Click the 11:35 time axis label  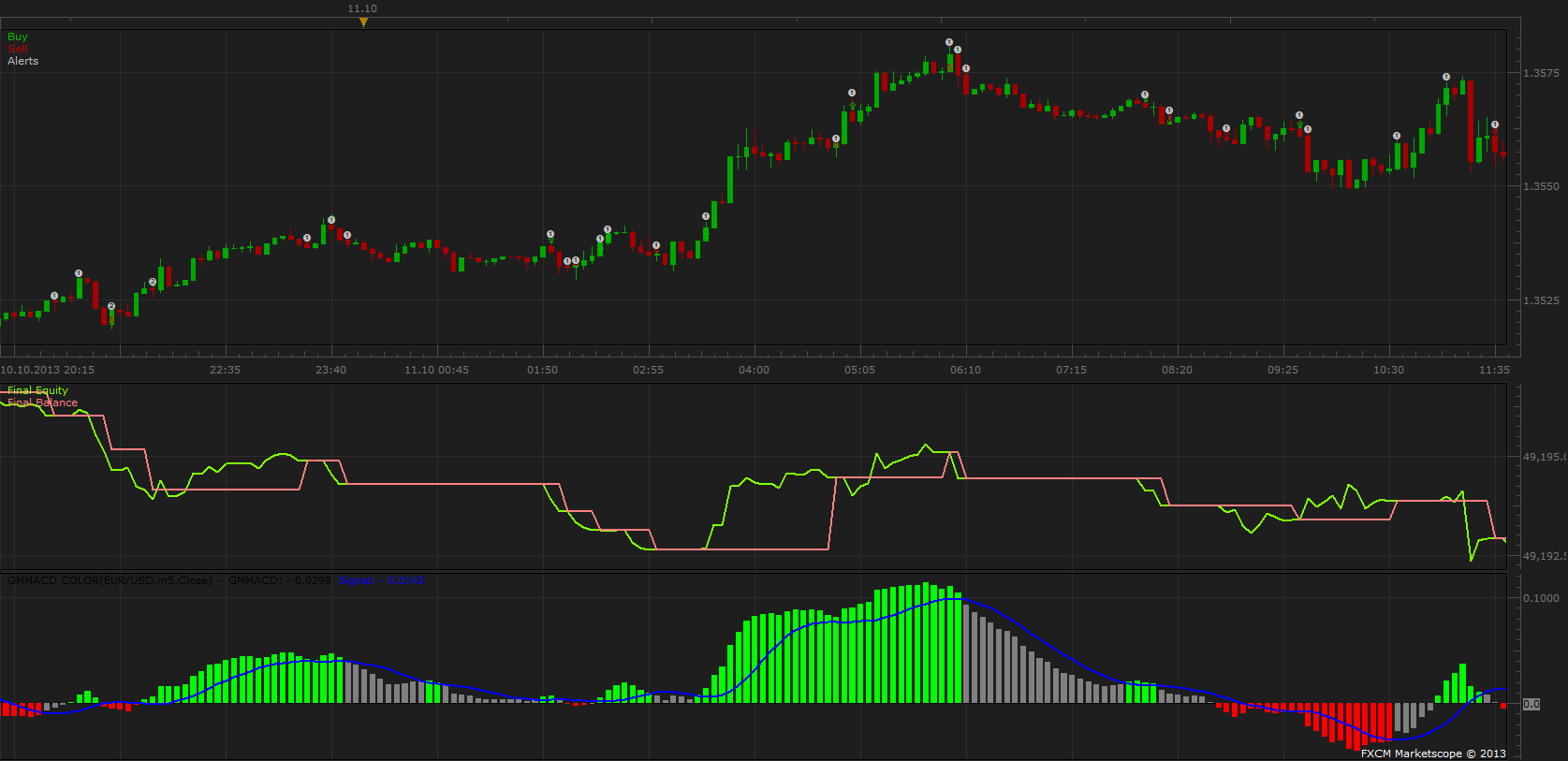point(1494,370)
